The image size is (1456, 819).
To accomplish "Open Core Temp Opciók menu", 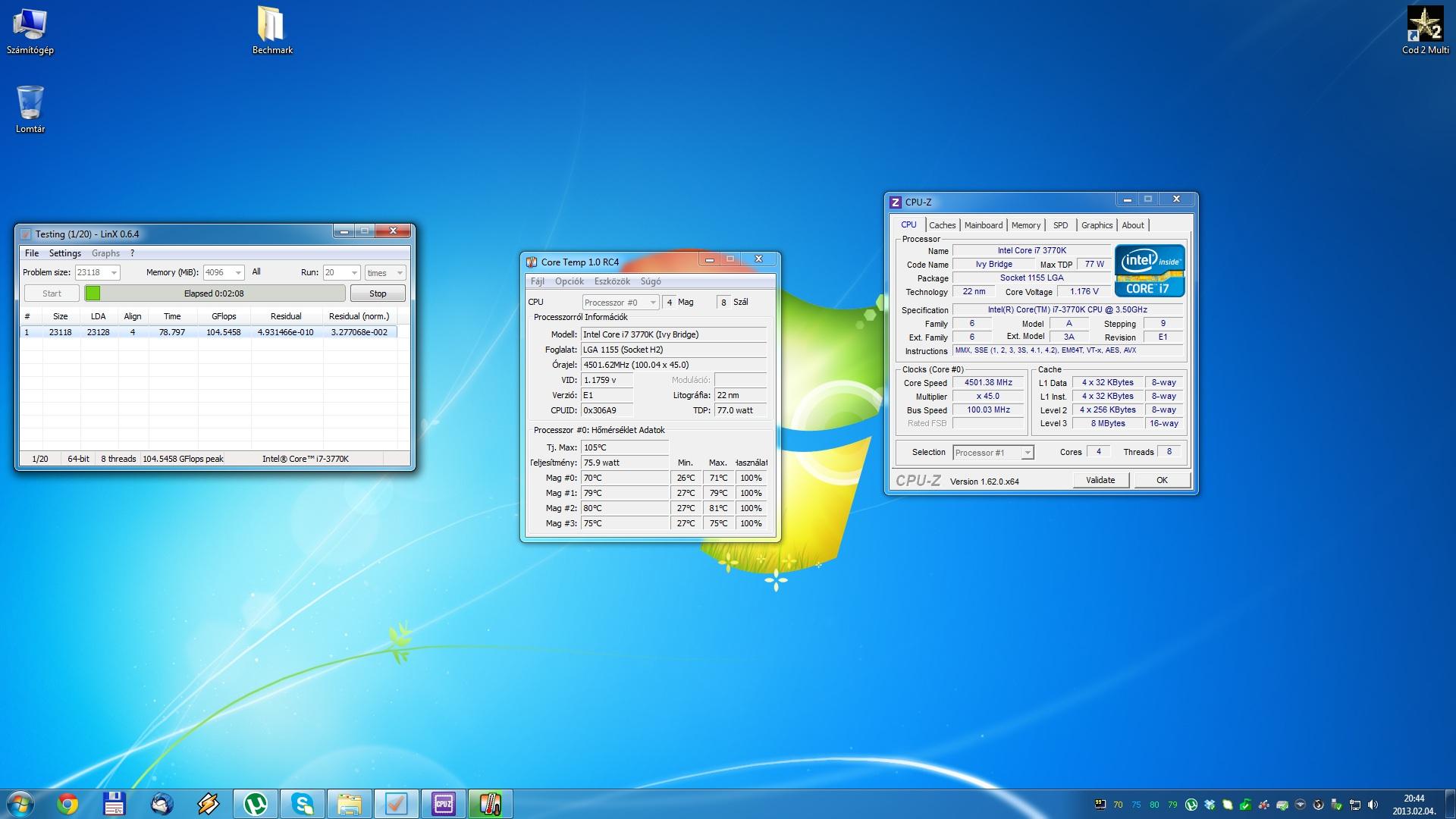I will coord(570,281).
